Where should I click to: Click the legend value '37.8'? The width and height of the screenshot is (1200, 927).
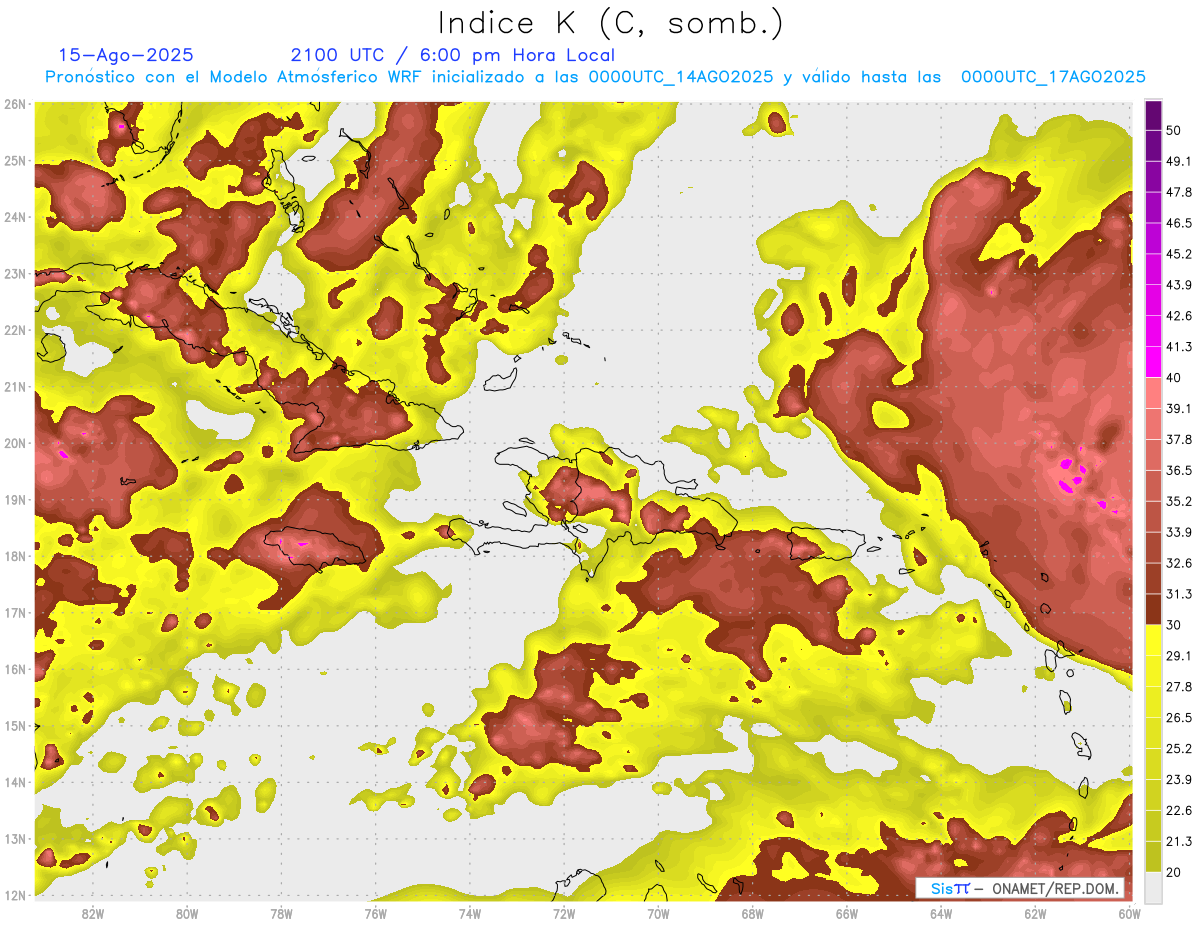pos(1178,439)
